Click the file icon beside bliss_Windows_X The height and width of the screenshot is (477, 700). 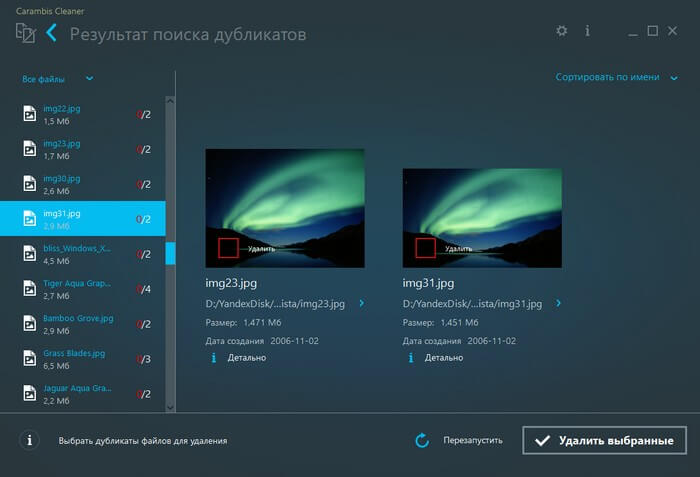[x=29, y=253]
